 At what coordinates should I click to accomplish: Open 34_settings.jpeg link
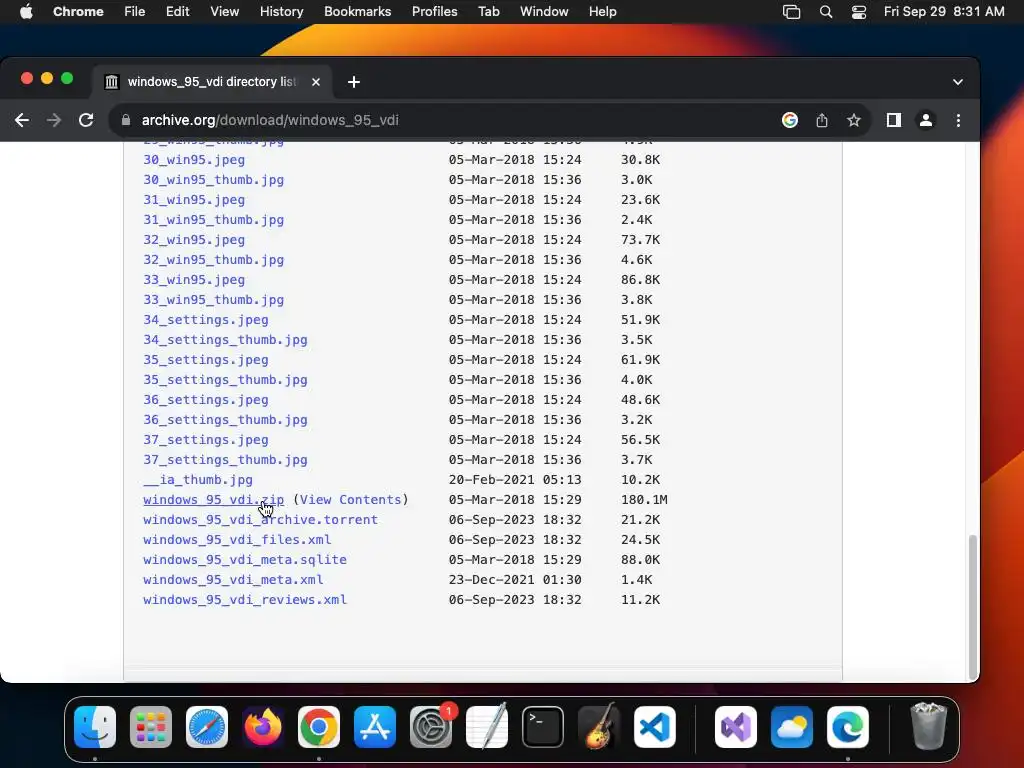coord(206,319)
